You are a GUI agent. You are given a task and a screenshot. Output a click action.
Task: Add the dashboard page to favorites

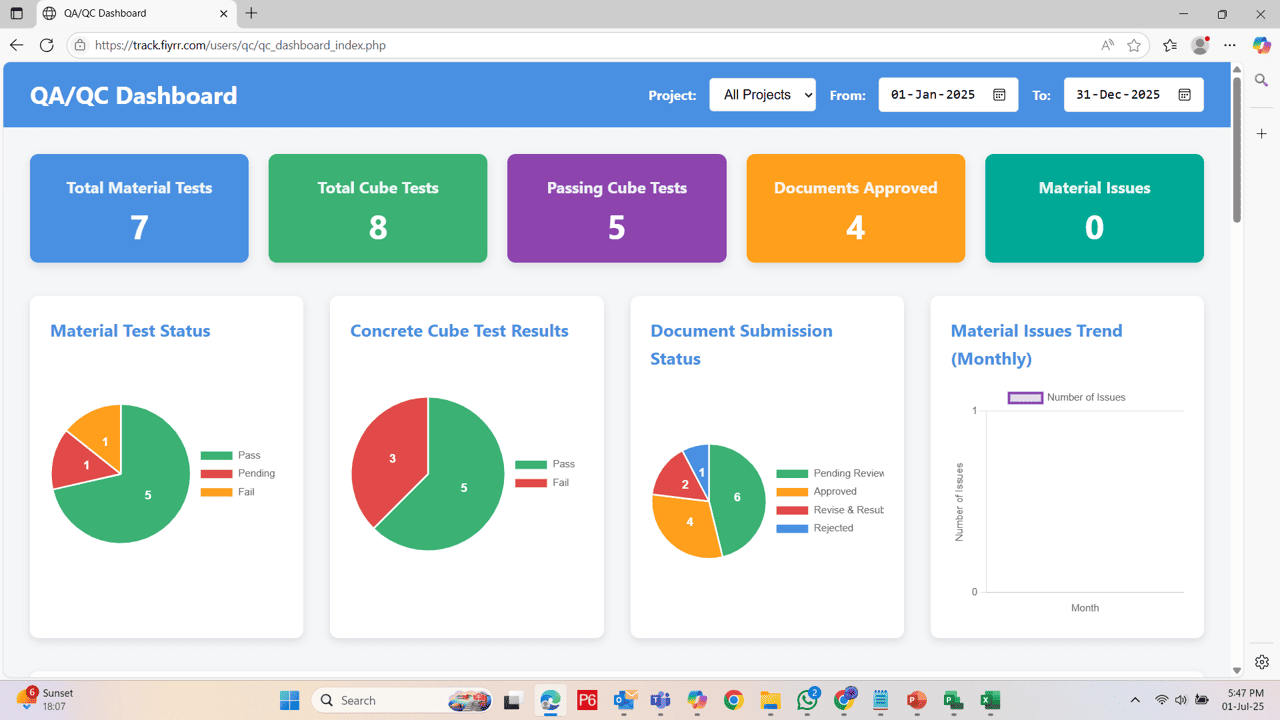(x=1135, y=45)
